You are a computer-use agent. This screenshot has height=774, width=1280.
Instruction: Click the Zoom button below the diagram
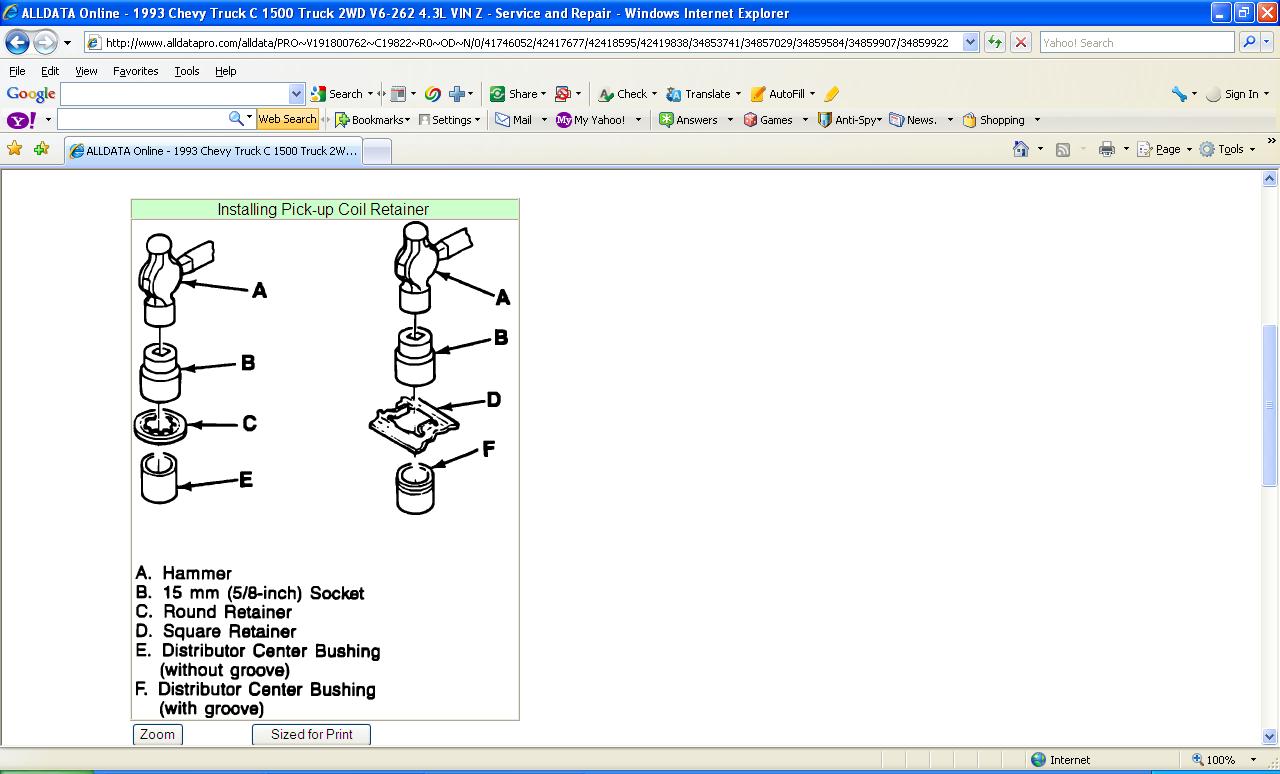[x=157, y=734]
